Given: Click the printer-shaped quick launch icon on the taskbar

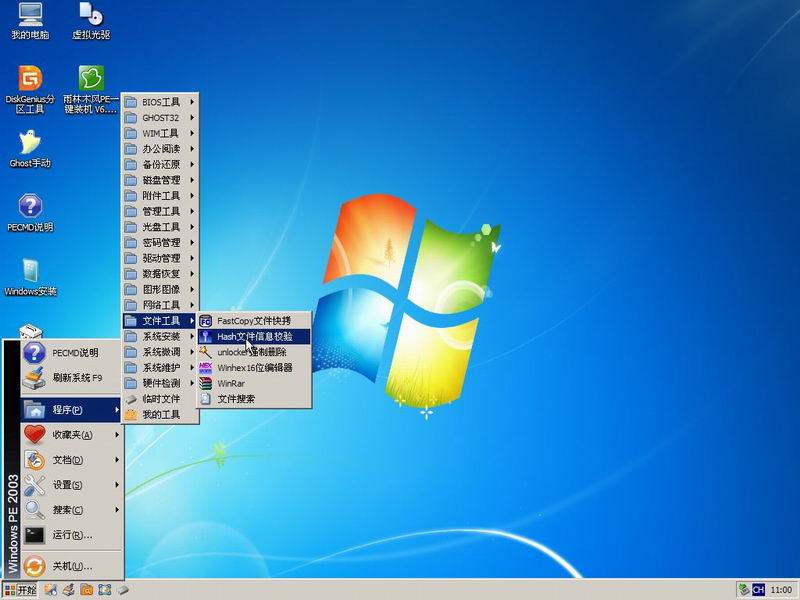Looking at the screenshot, I should tap(68, 590).
